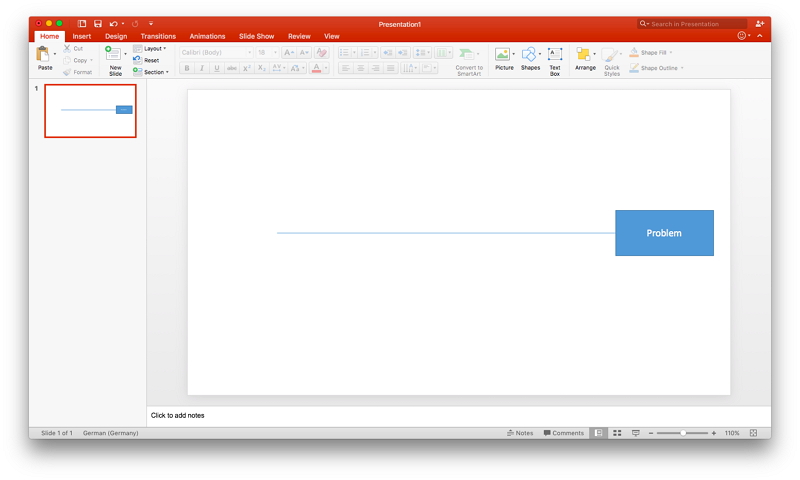Adjust the zoom slider handle
800x480 pixels.
[x=683, y=433]
